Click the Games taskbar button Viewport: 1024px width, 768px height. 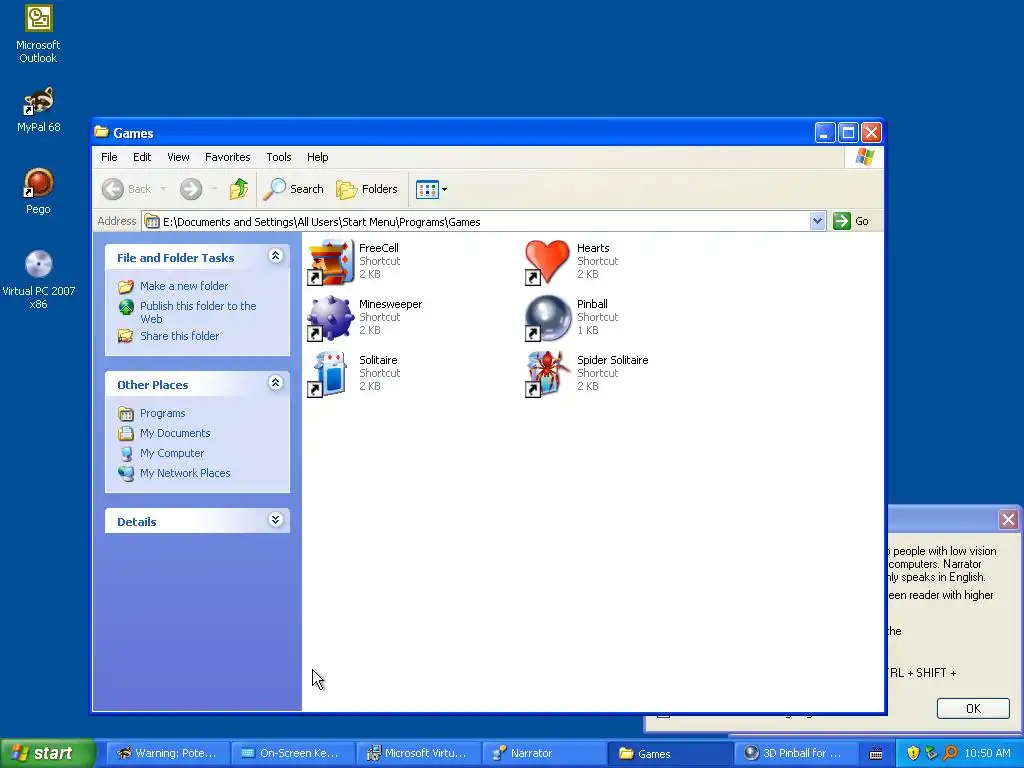click(x=669, y=753)
